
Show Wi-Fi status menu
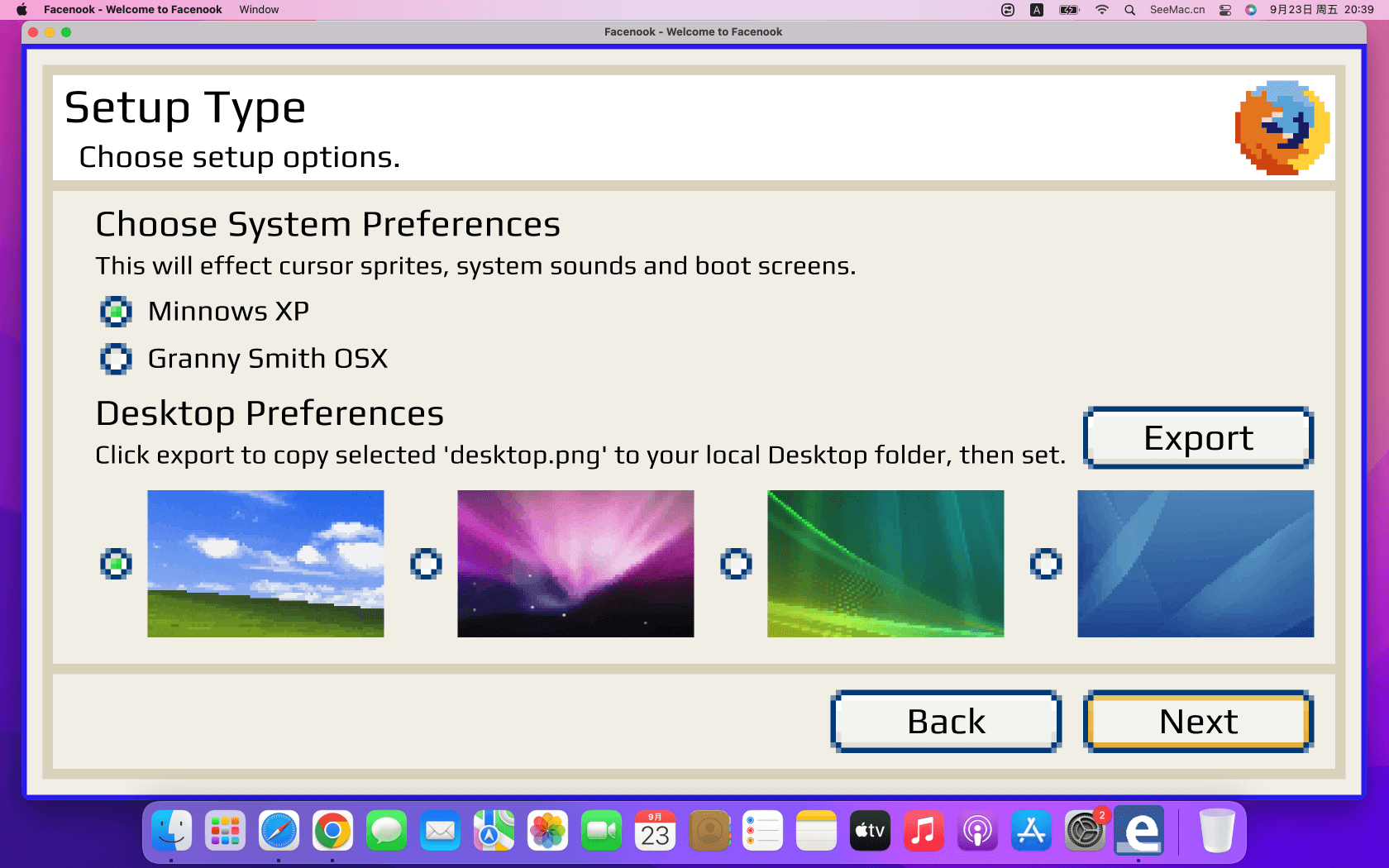coord(1101,10)
